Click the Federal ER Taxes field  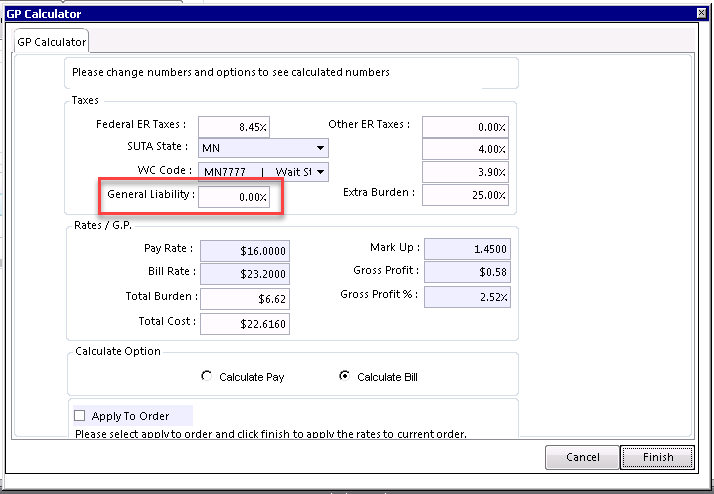coord(234,126)
